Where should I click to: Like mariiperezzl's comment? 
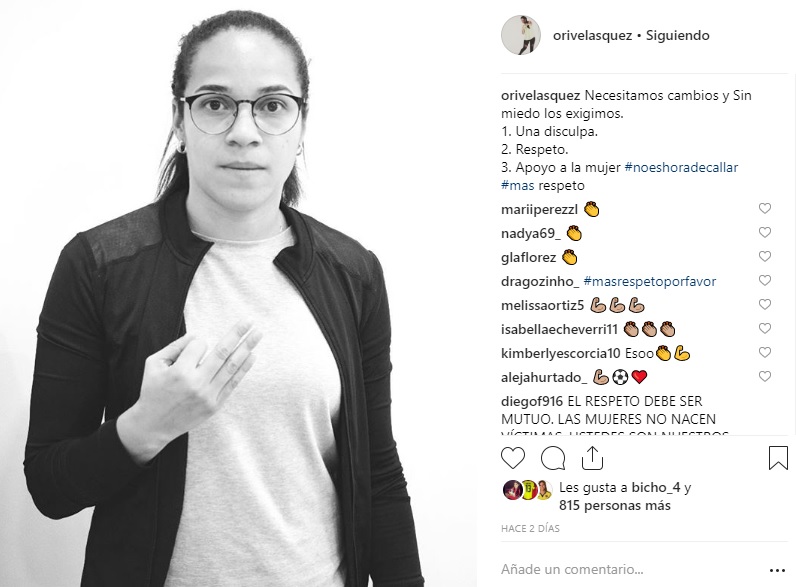point(765,208)
